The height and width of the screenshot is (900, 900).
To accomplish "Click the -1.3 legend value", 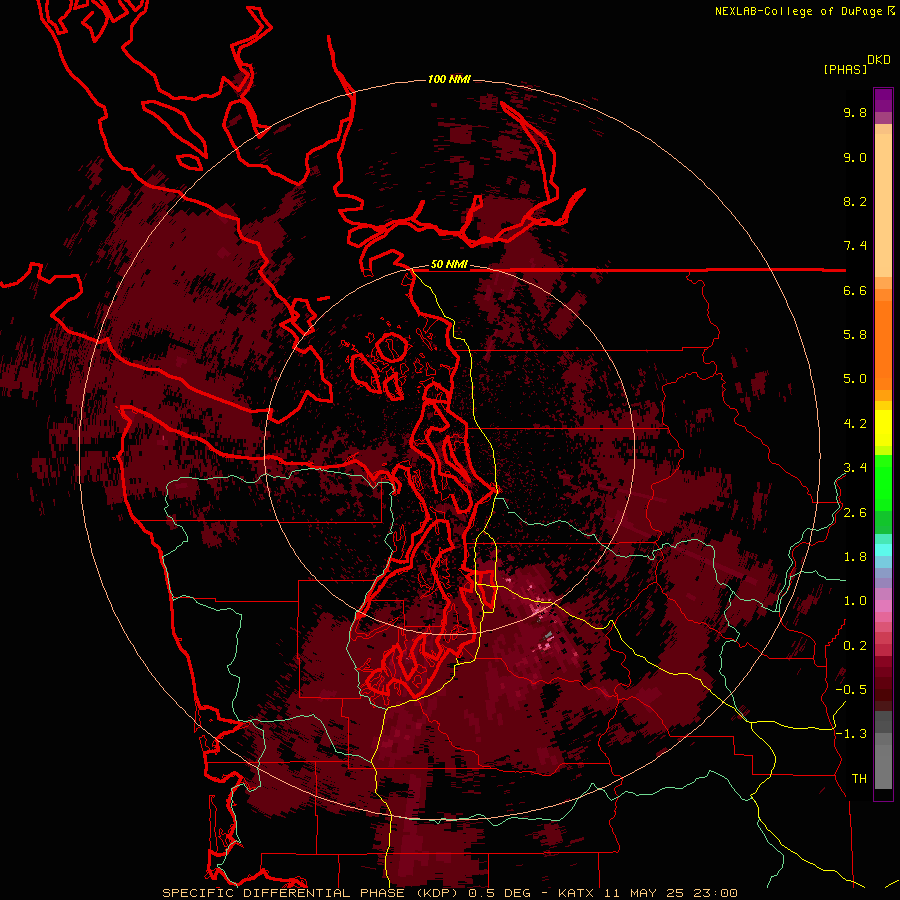I will (x=851, y=734).
